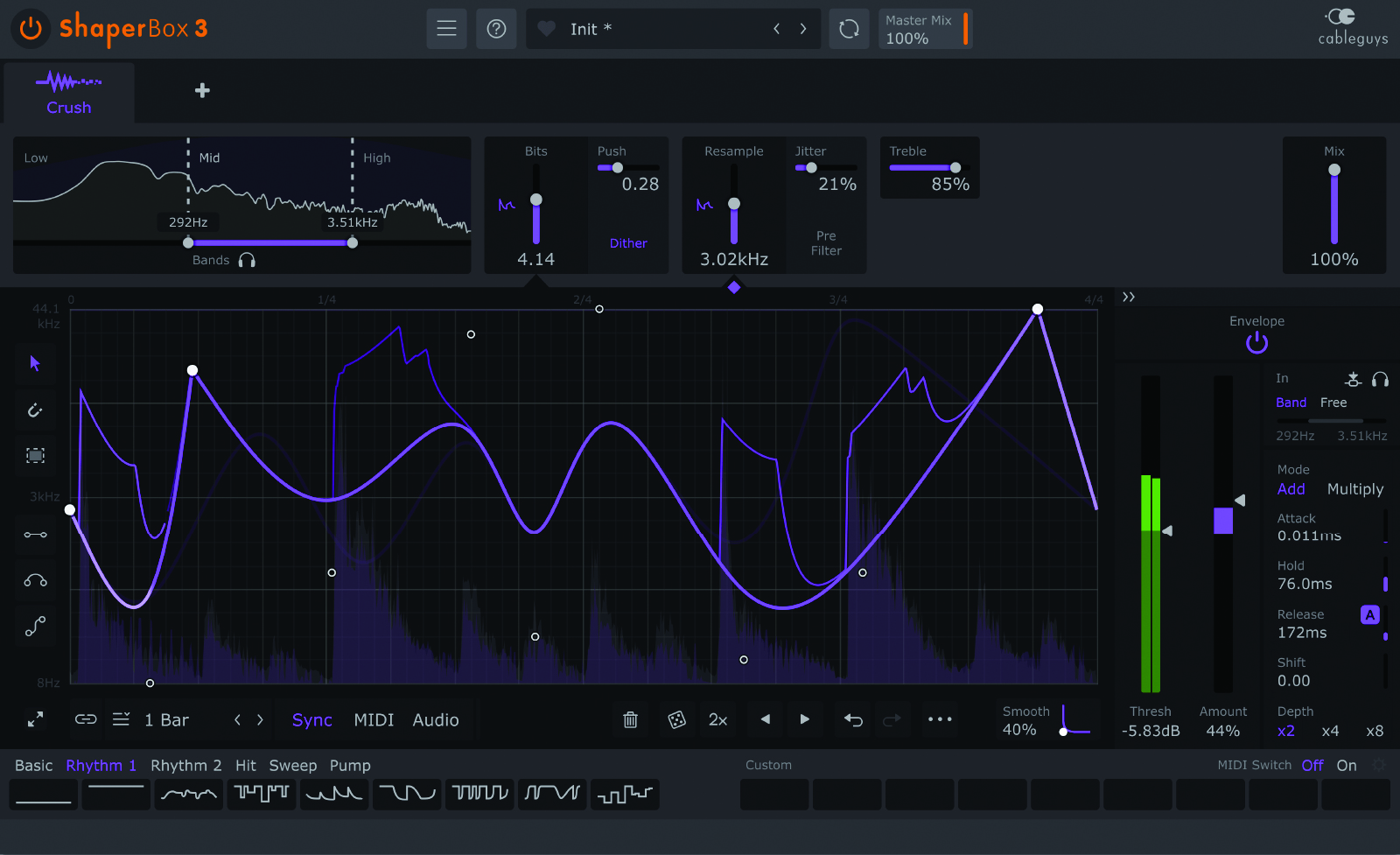
Task: Click the first Custom wave slot
Action: point(774,795)
